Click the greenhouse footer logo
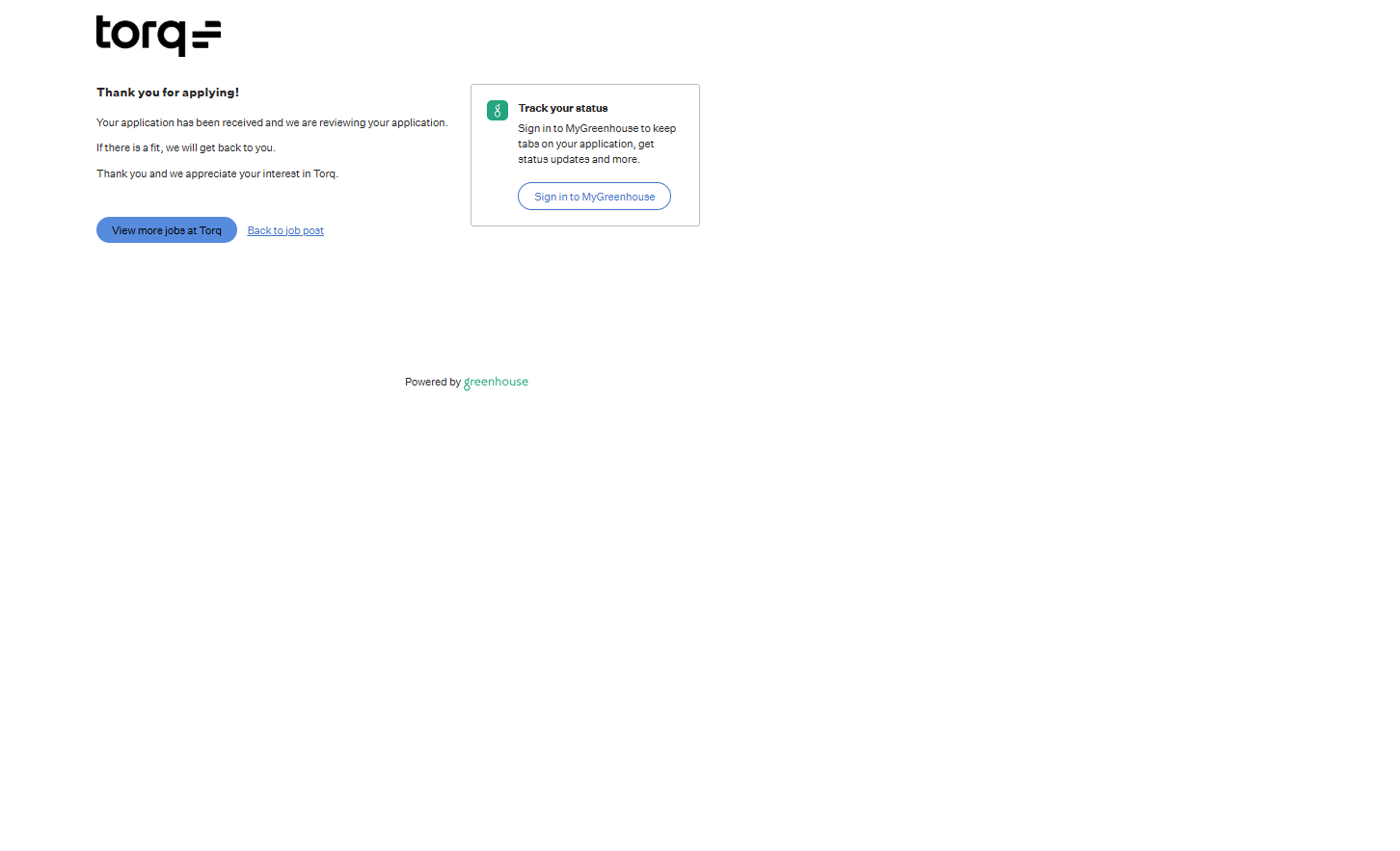The width and height of the screenshot is (1400, 851). coord(496,383)
